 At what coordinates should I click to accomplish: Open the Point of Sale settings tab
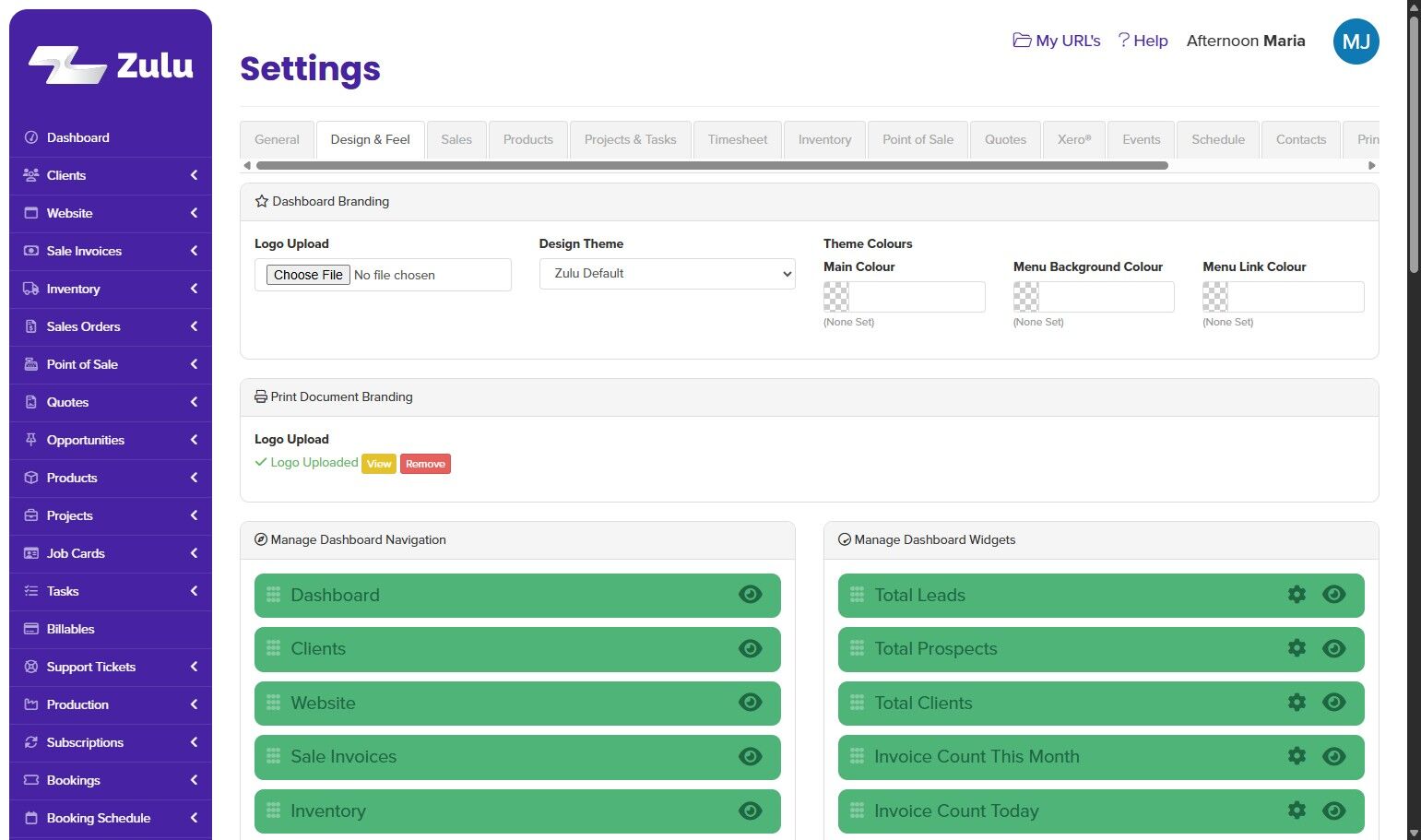(918, 140)
